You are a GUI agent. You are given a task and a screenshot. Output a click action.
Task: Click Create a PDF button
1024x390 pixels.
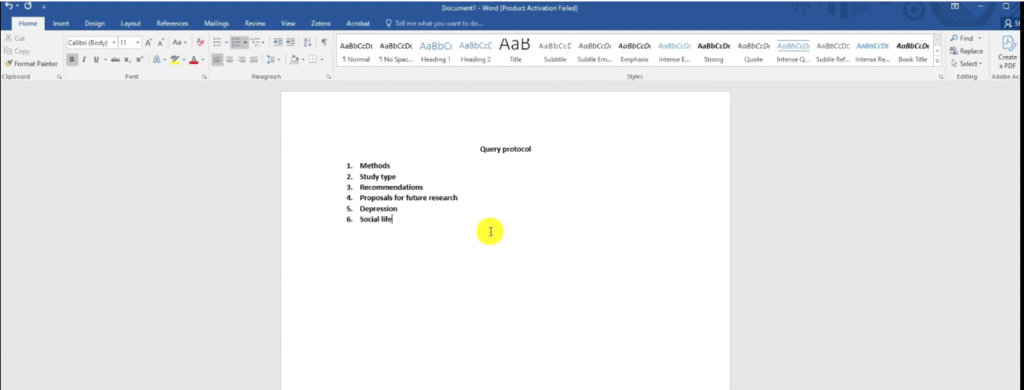click(1007, 52)
